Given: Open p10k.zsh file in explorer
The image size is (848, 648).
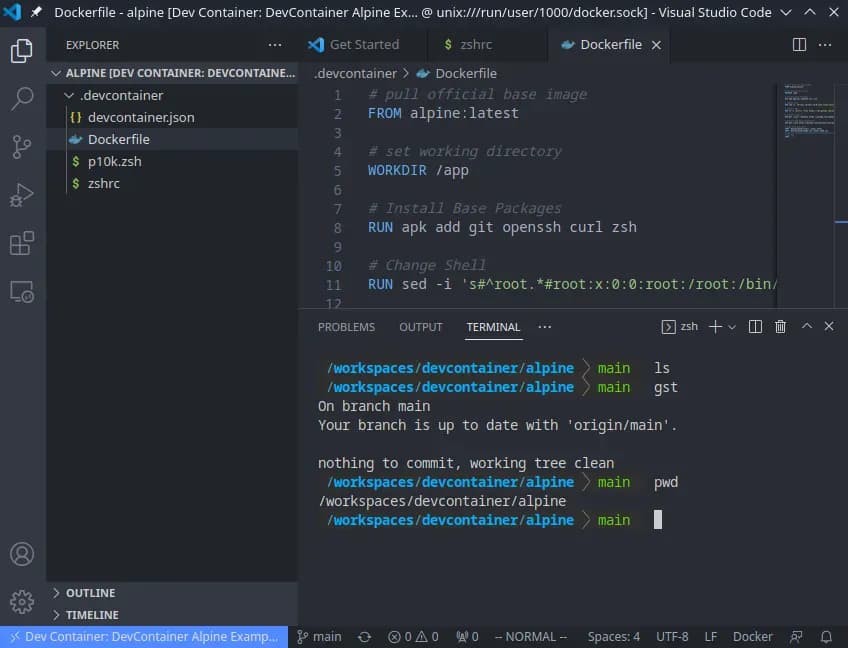Looking at the screenshot, I should (x=172, y=161).
